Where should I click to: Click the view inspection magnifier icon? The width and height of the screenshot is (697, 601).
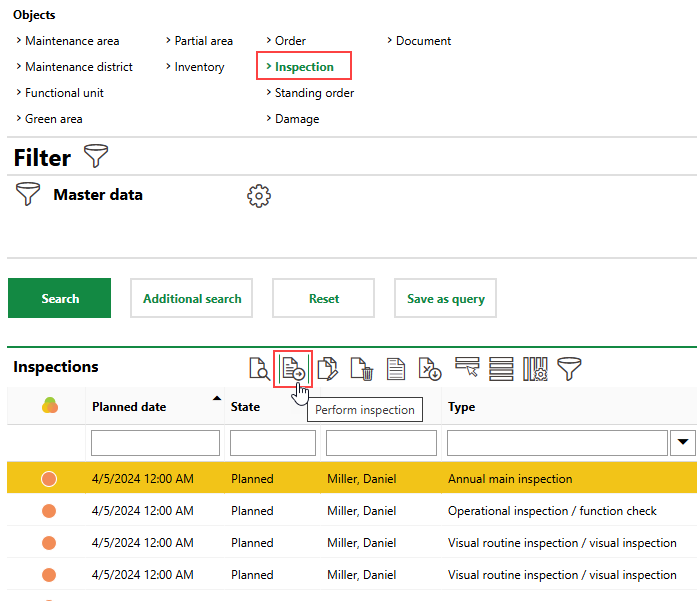[259, 369]
